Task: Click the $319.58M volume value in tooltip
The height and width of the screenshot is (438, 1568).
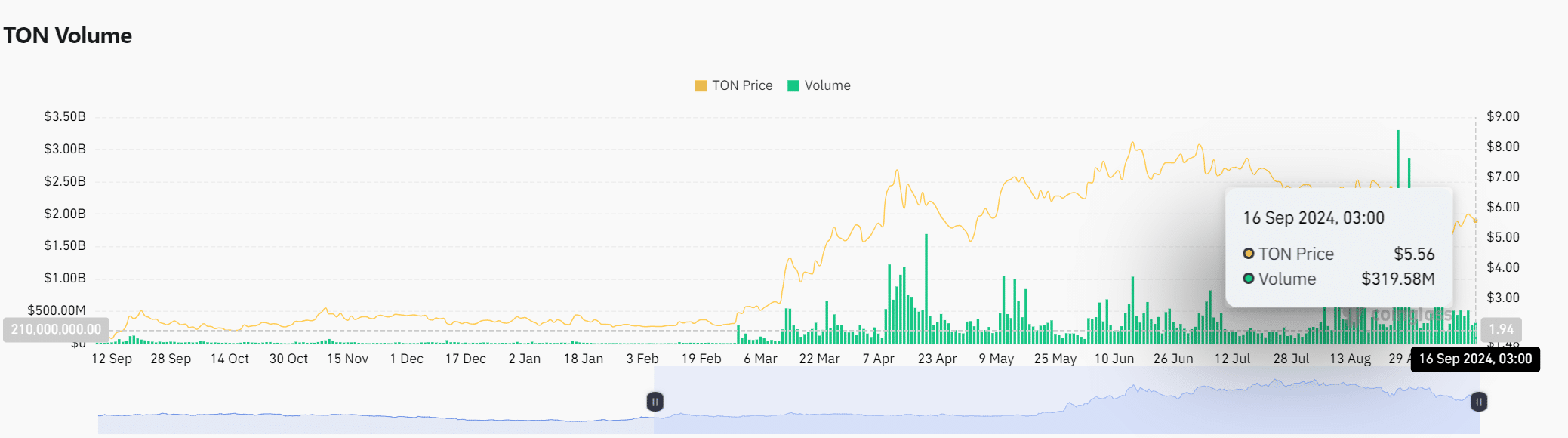Action: click(x=1397, y=279)
